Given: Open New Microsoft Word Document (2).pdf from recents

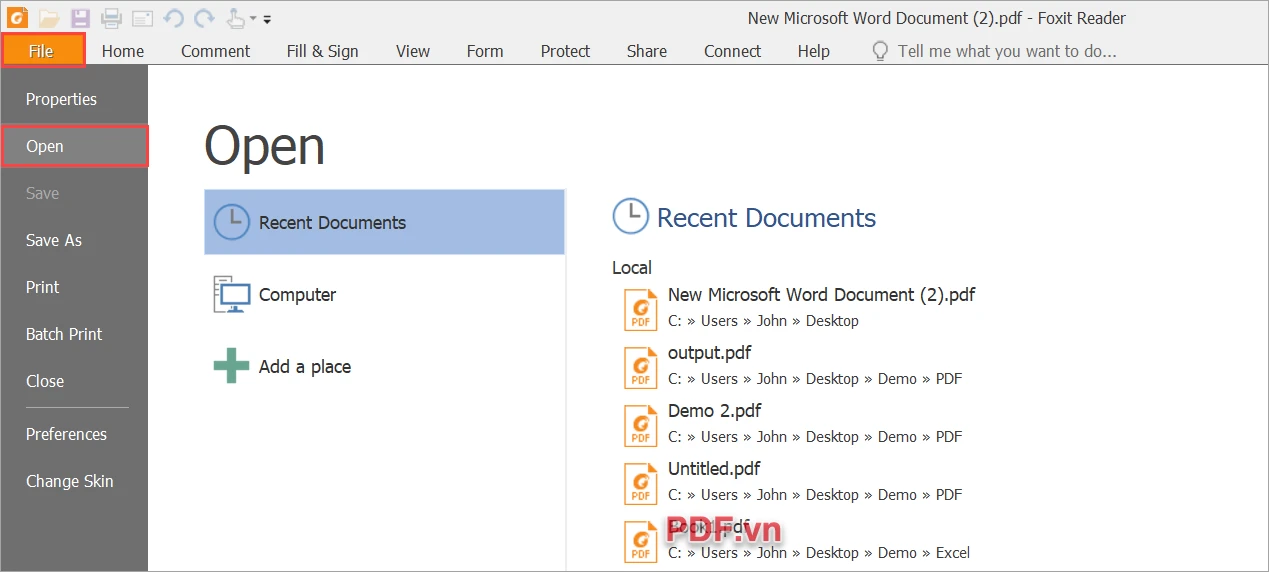Looking at the screenshot, I should [821, 294].
